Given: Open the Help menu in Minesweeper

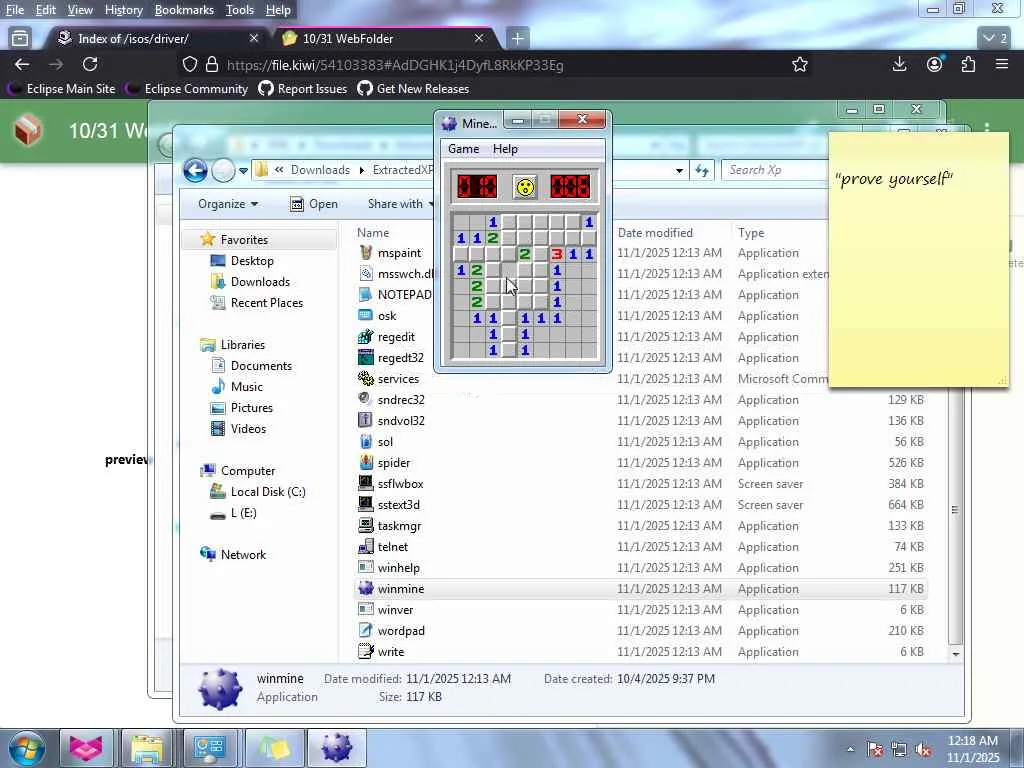Looking at the screenshot, I should tap(505, 149).
